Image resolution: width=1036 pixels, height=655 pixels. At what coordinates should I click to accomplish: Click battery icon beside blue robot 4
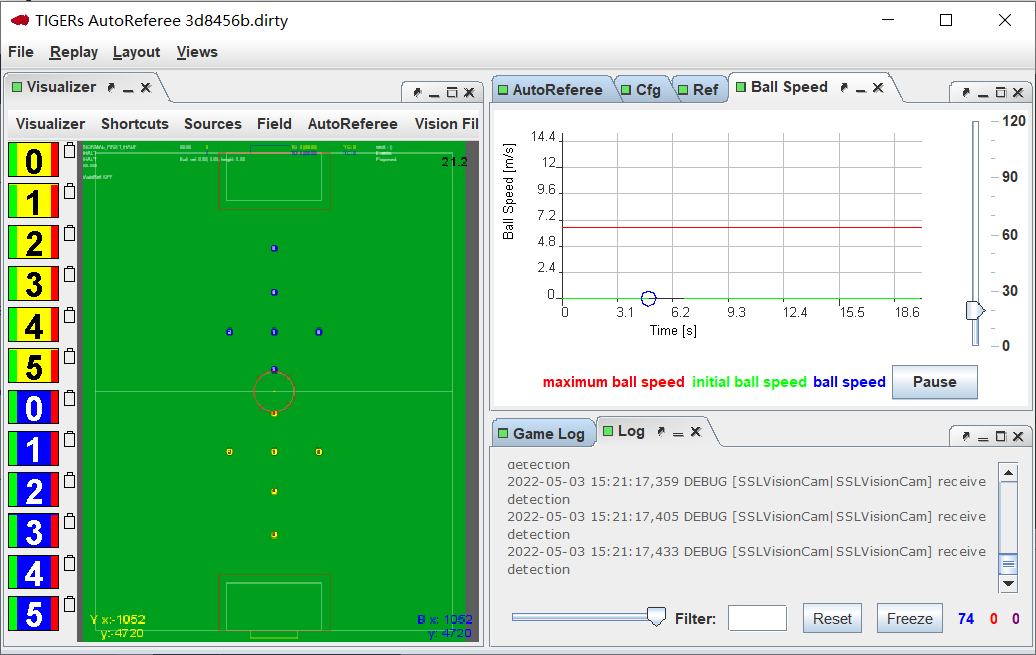click(x=69, y=563)
